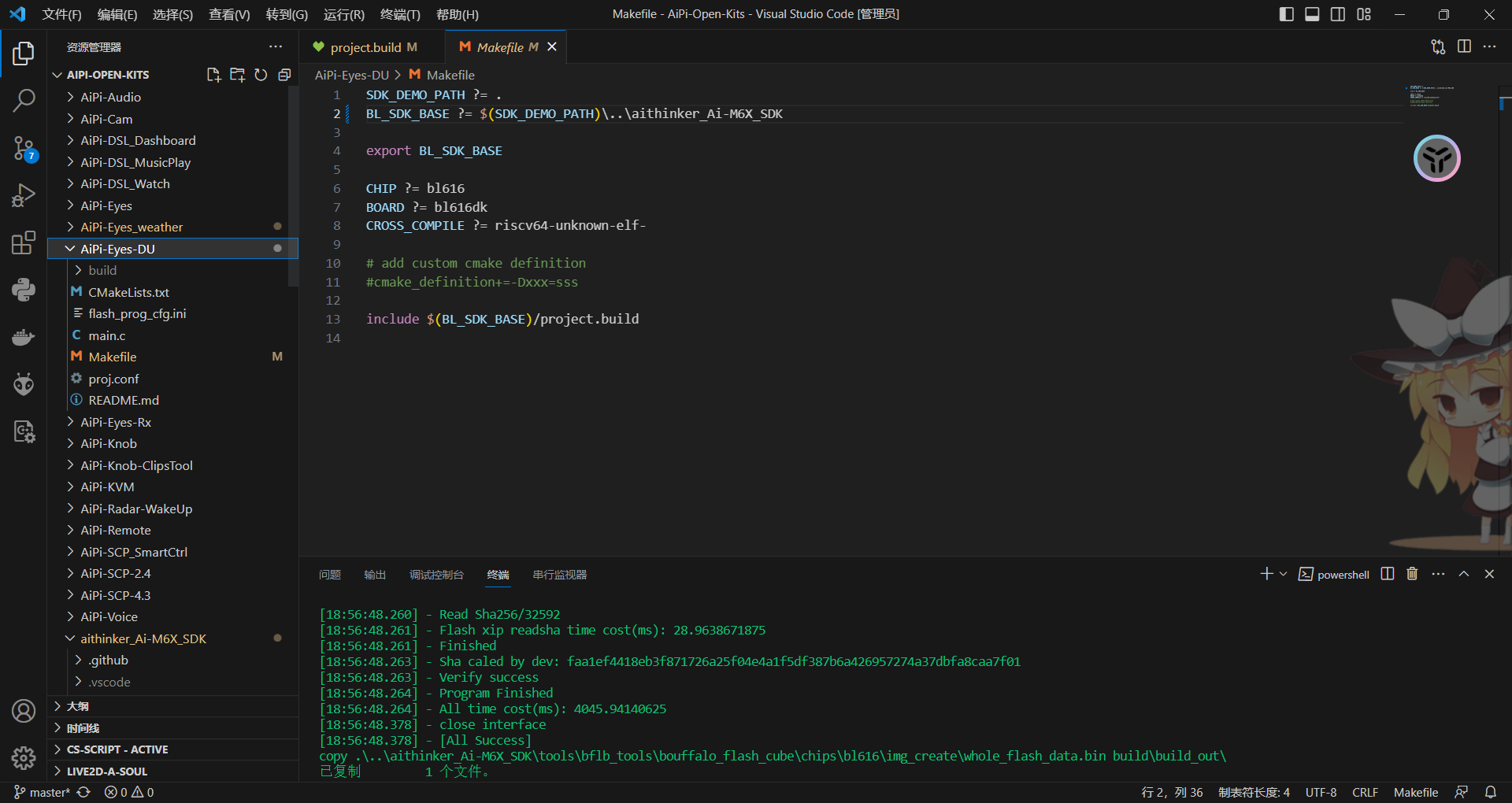1512x803 pixels.
Task: Click master* branch in status bar
Action: (x=43, y=792)
